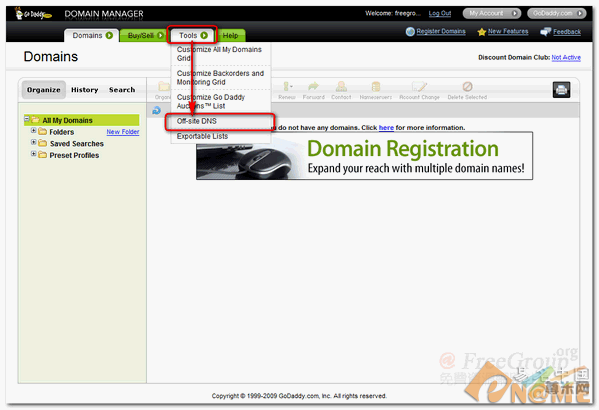
Task: Select Saved Searches tree item
Action: (x=76, y=144)
